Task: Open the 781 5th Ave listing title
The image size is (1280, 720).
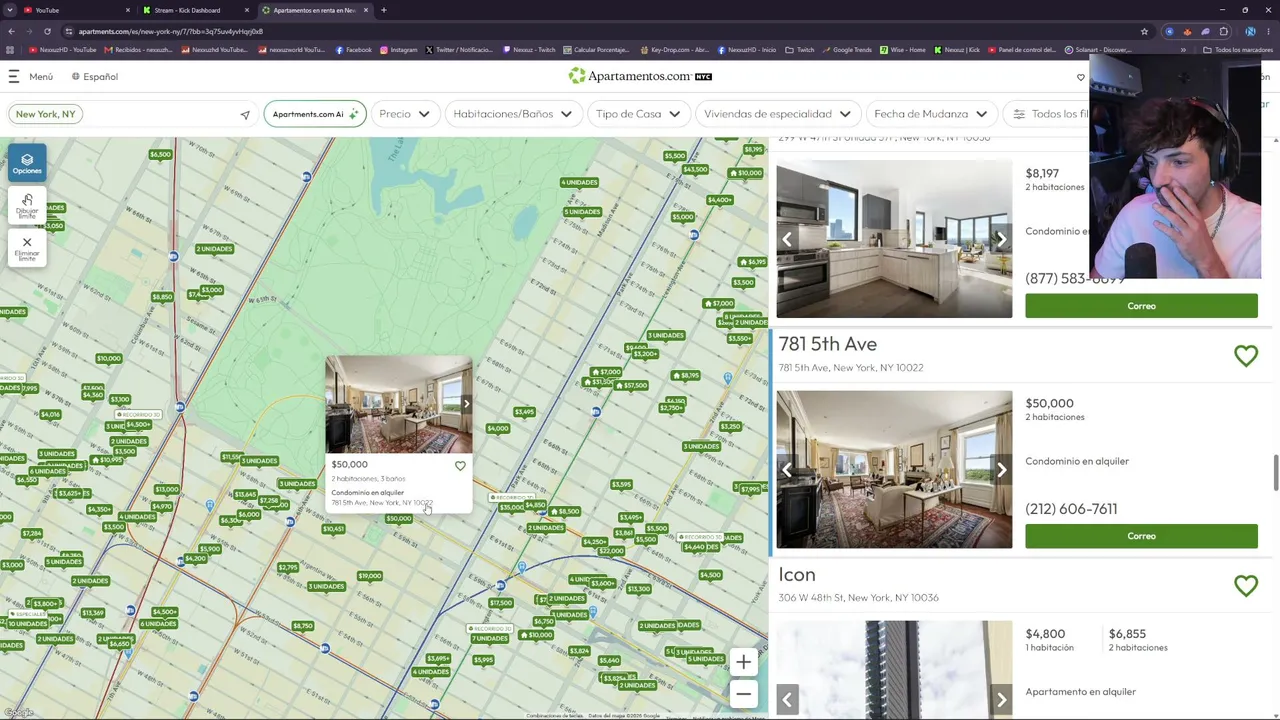Action: 827,344
